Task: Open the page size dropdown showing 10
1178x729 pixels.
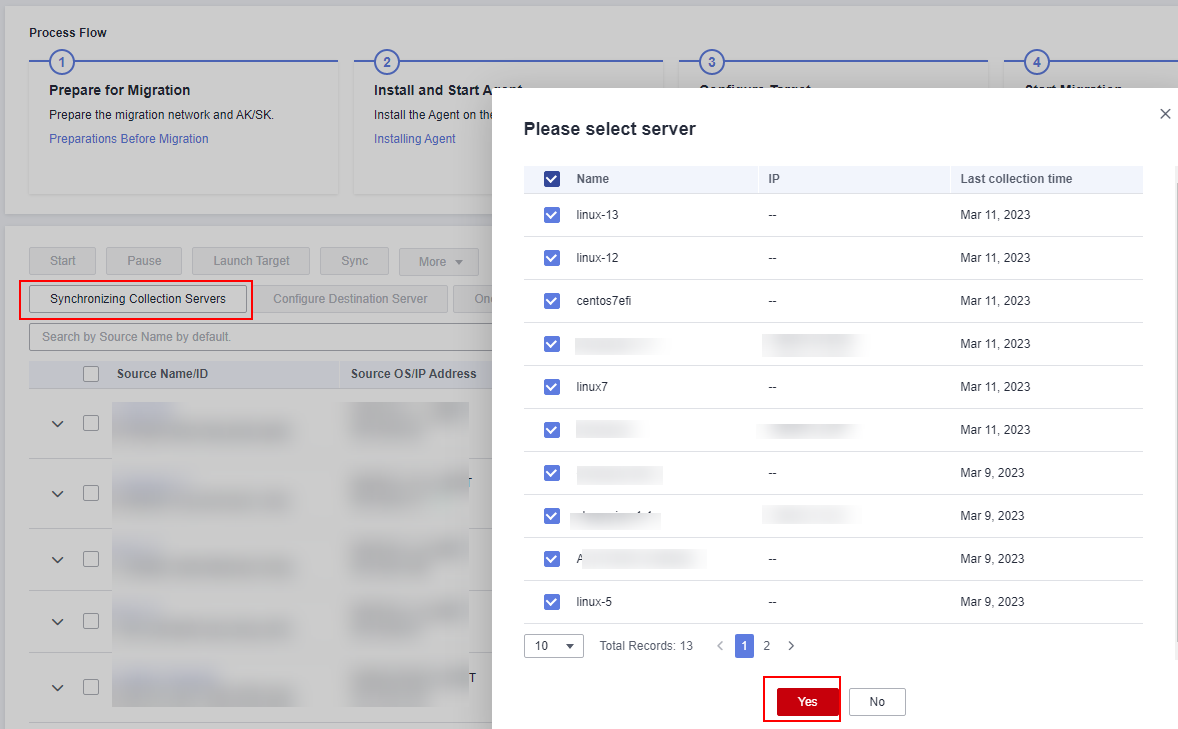Action: pyautogui.click(x=554, y=646)
